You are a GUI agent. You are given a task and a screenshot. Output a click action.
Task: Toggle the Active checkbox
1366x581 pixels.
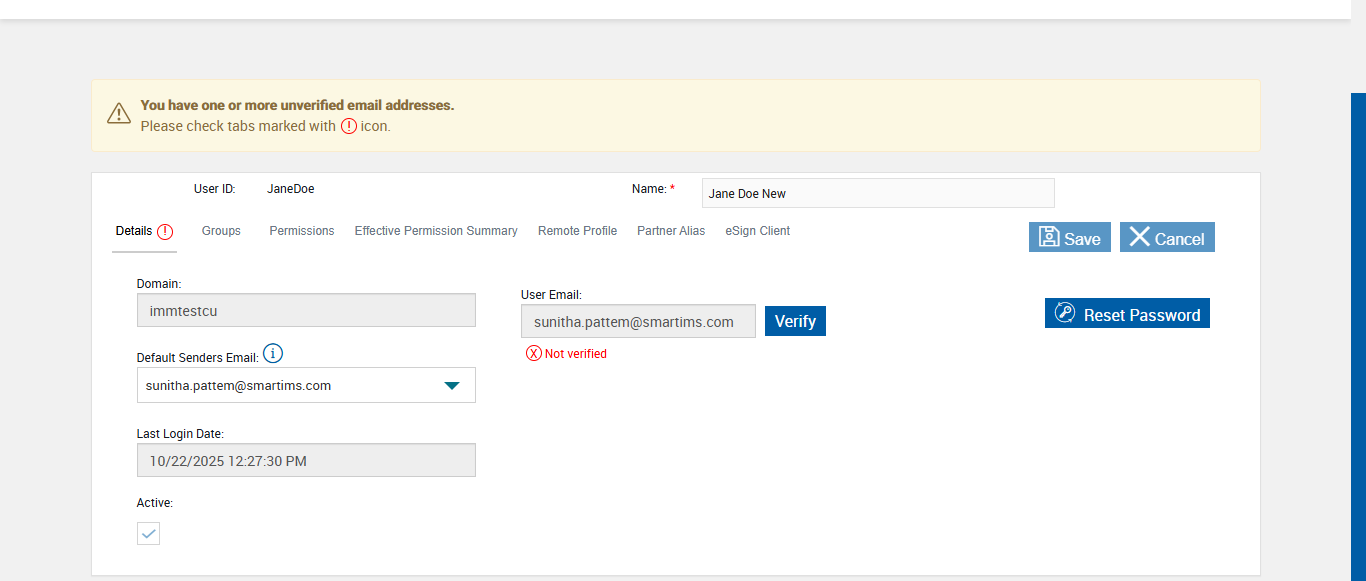click(148, 533)
